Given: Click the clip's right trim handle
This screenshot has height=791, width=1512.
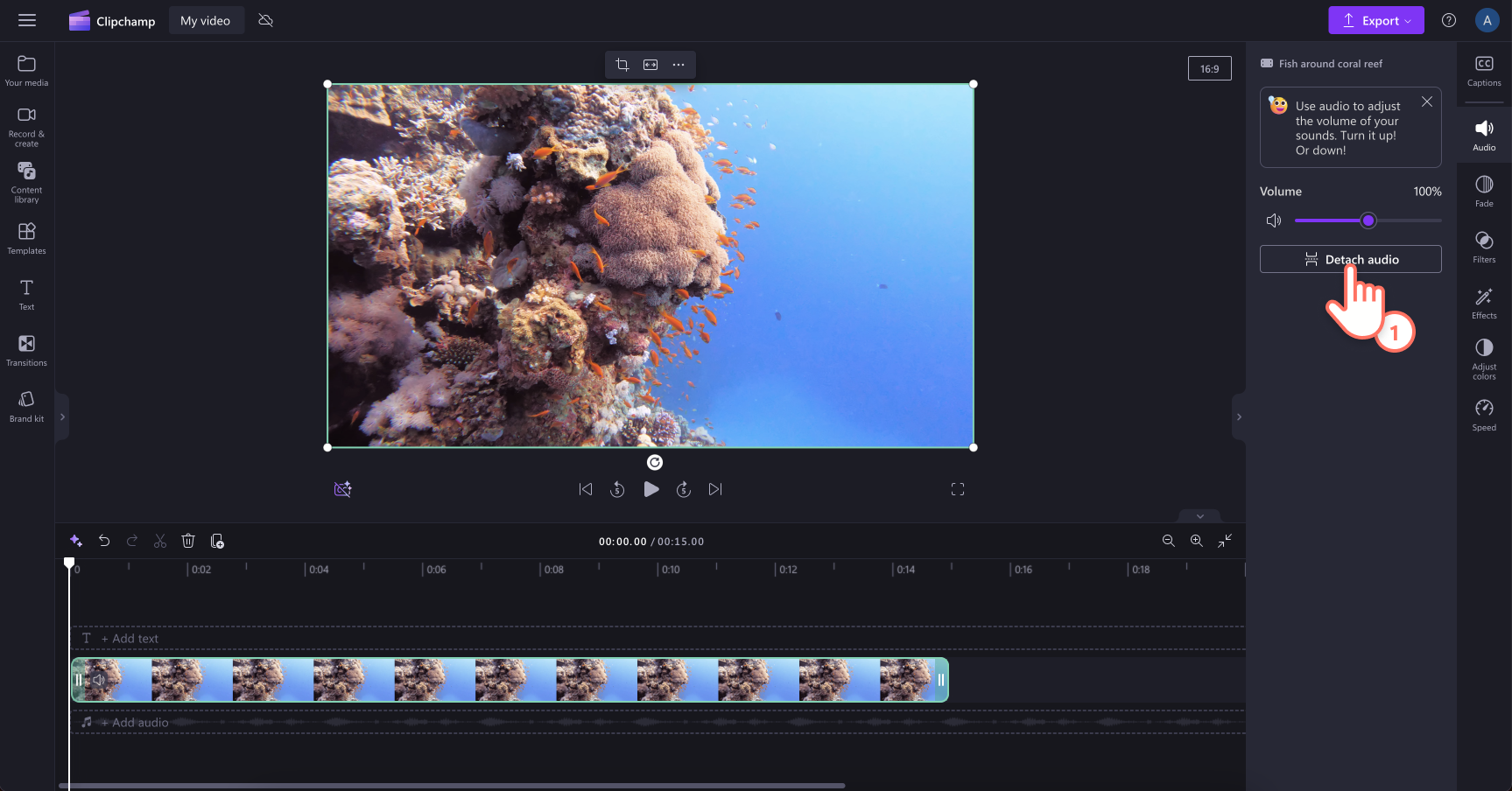Looking at the screenshot, I should (941, 680).
